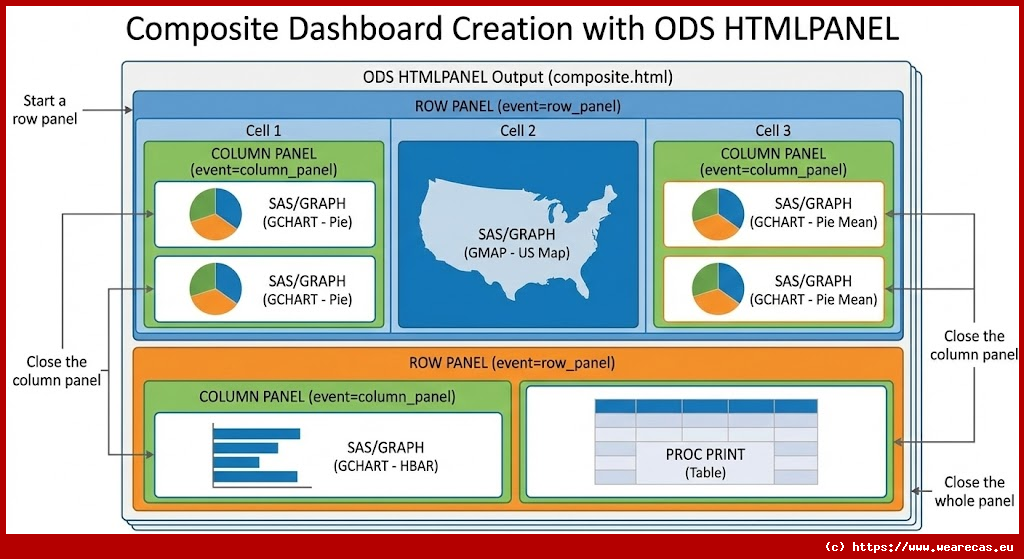Select the Cell 2 header label

point(518,130)
